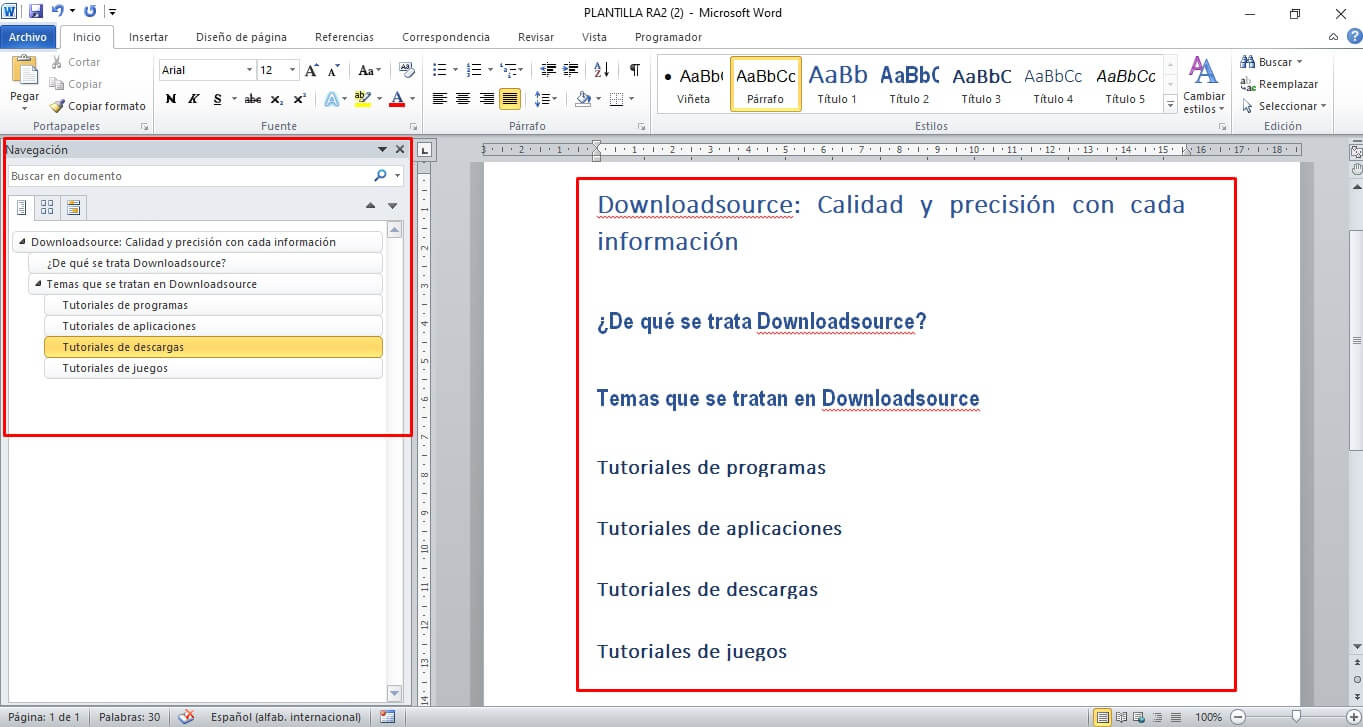Click the Reemplazar button
The image size is (1363, 727).
coord(1279,84)
